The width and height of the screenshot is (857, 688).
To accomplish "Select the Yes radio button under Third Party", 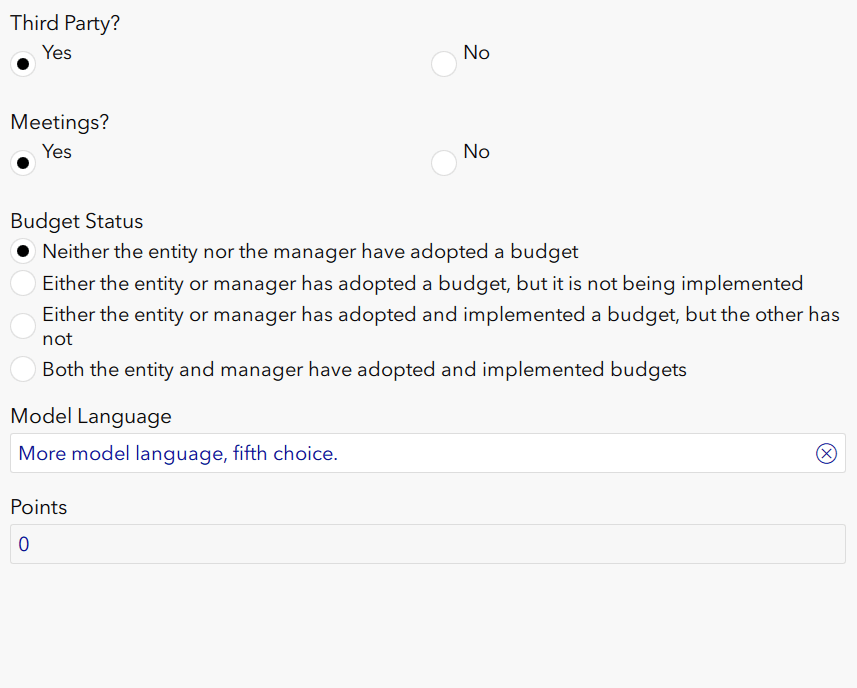I will pyautogui.click(x=23, y=65).
